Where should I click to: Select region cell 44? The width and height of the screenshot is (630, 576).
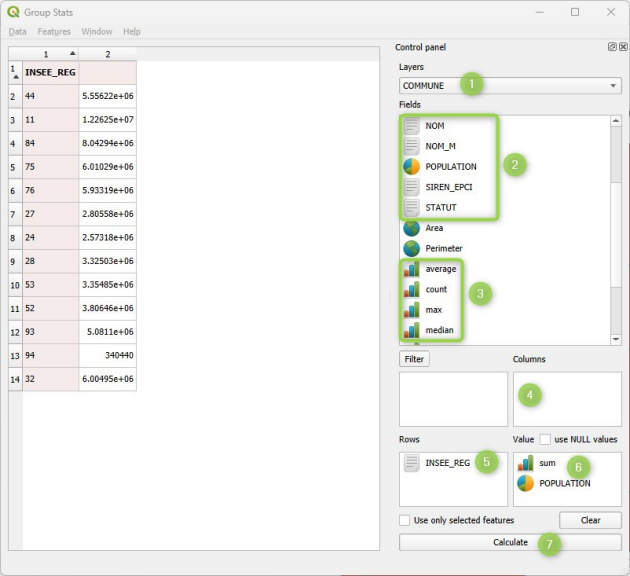click(x=51, y=96)
